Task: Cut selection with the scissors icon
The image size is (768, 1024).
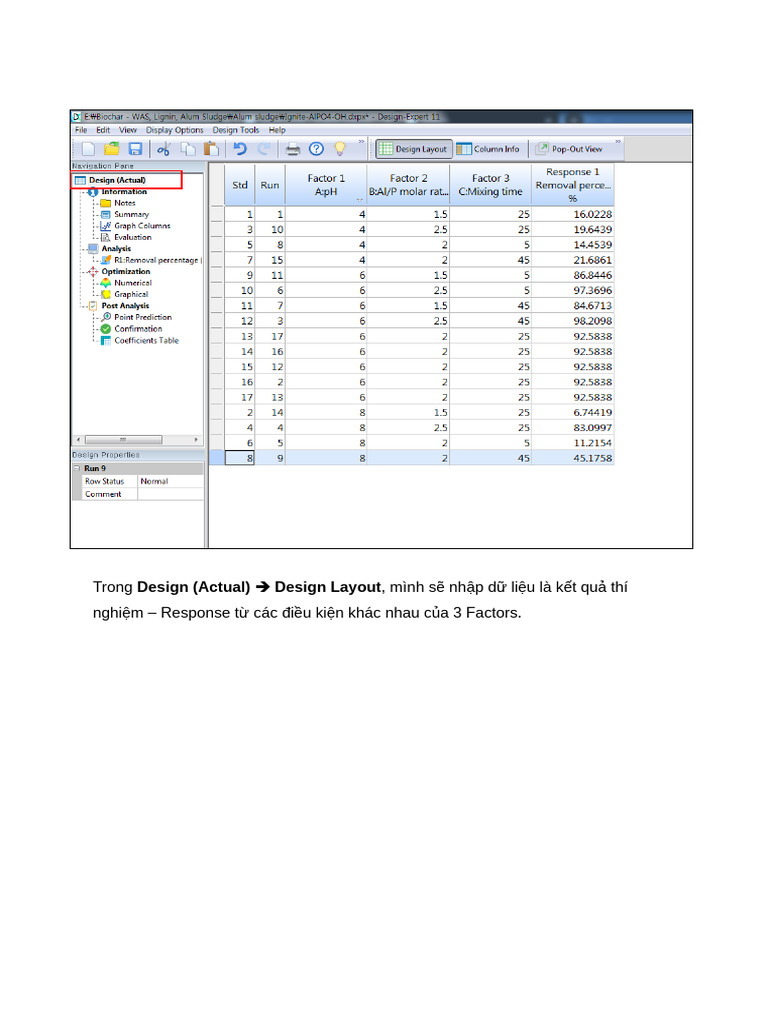Action: [x=163, y=150]
